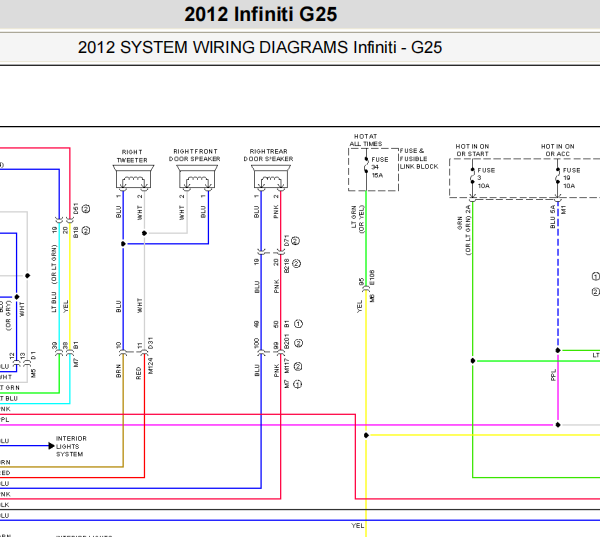Click the Right Front Door Speaker symbol
The image size is (600, 537).
click(197, 177)
